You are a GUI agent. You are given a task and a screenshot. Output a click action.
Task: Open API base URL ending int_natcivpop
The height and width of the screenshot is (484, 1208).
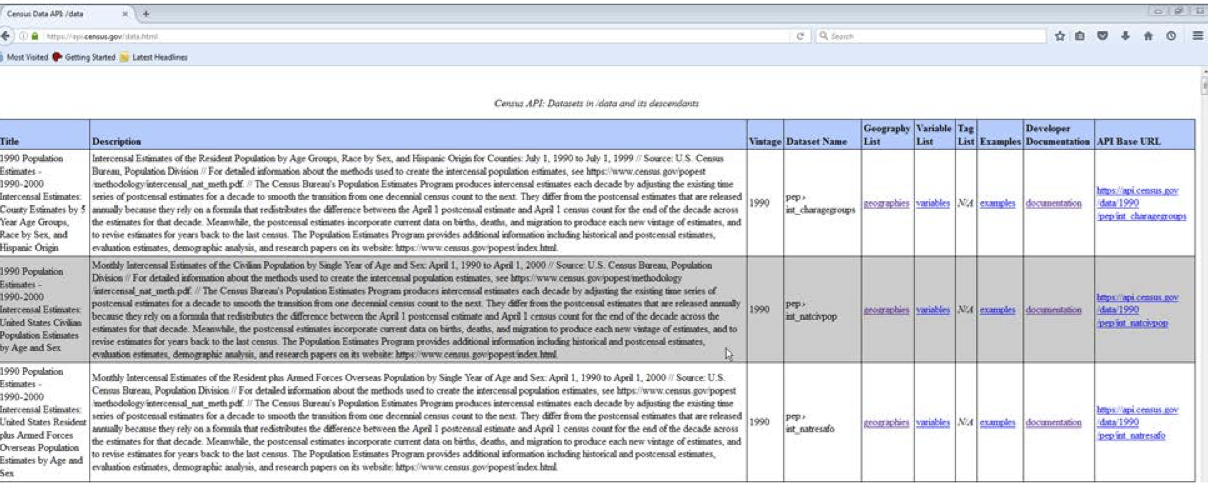point(1137,310)
